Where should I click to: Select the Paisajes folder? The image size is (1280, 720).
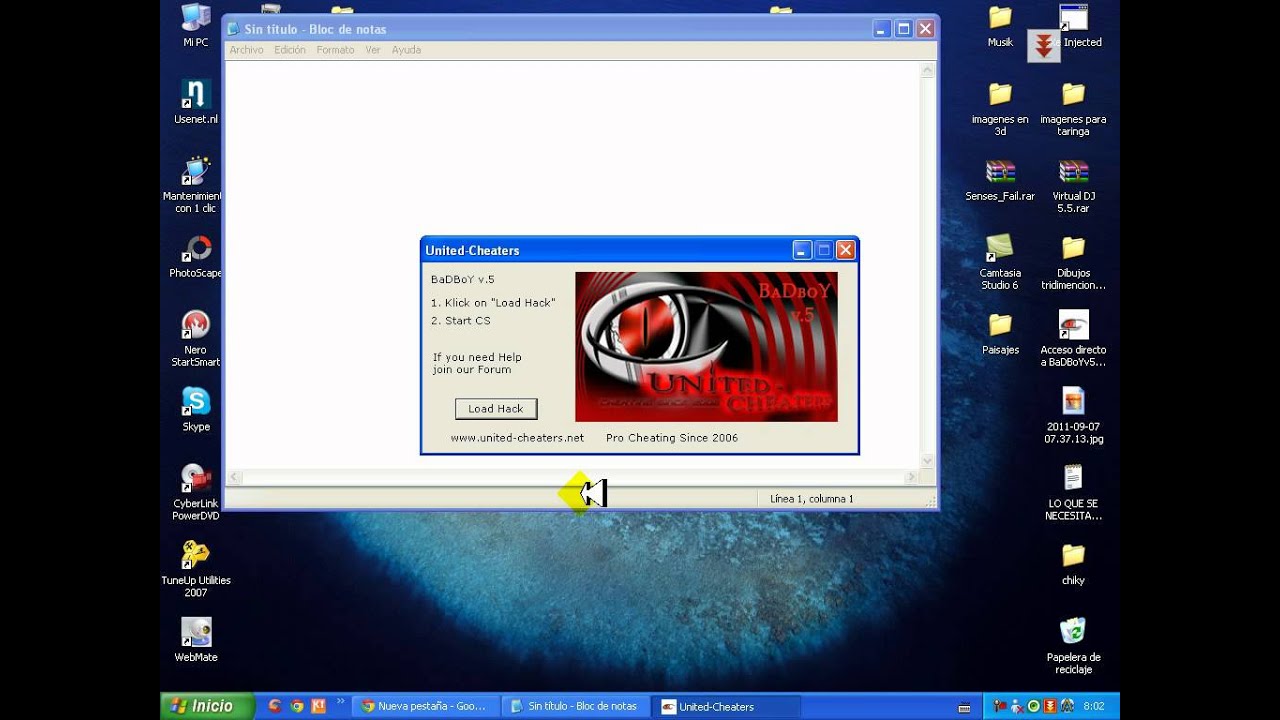click(x=1000, y=334)
